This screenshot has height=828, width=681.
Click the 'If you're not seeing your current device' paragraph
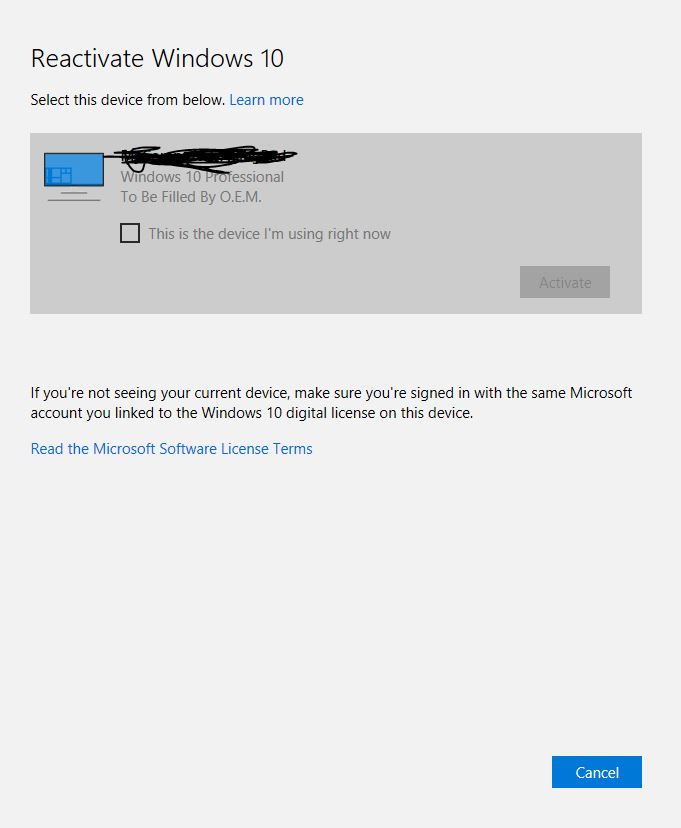[331, 403]
